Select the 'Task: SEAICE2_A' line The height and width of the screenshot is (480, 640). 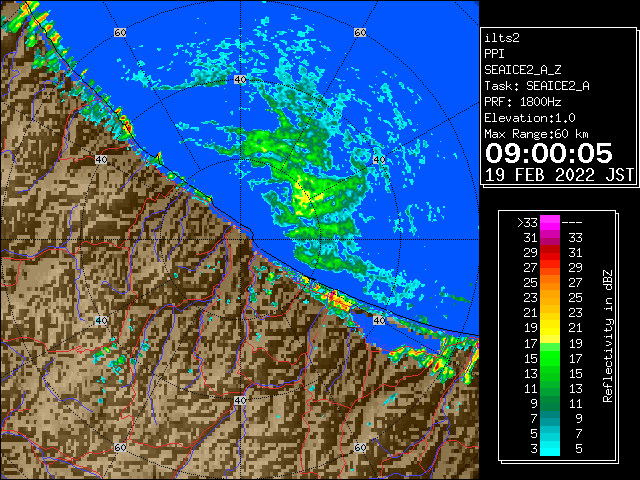[x=537, y=86]
